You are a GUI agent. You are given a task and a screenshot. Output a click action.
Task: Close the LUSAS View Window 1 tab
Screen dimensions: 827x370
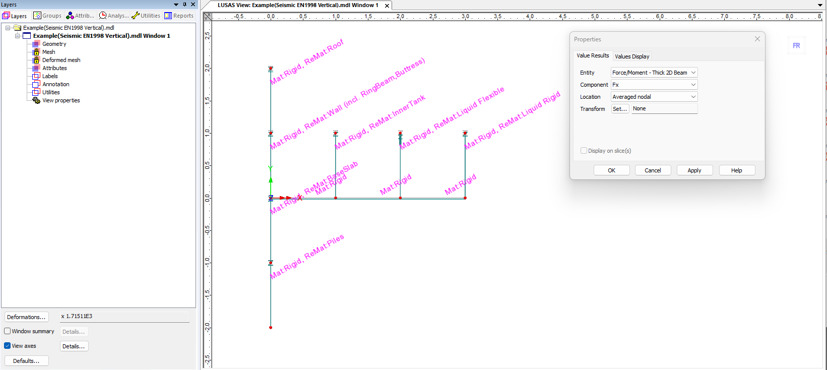(x=387, y=5)
